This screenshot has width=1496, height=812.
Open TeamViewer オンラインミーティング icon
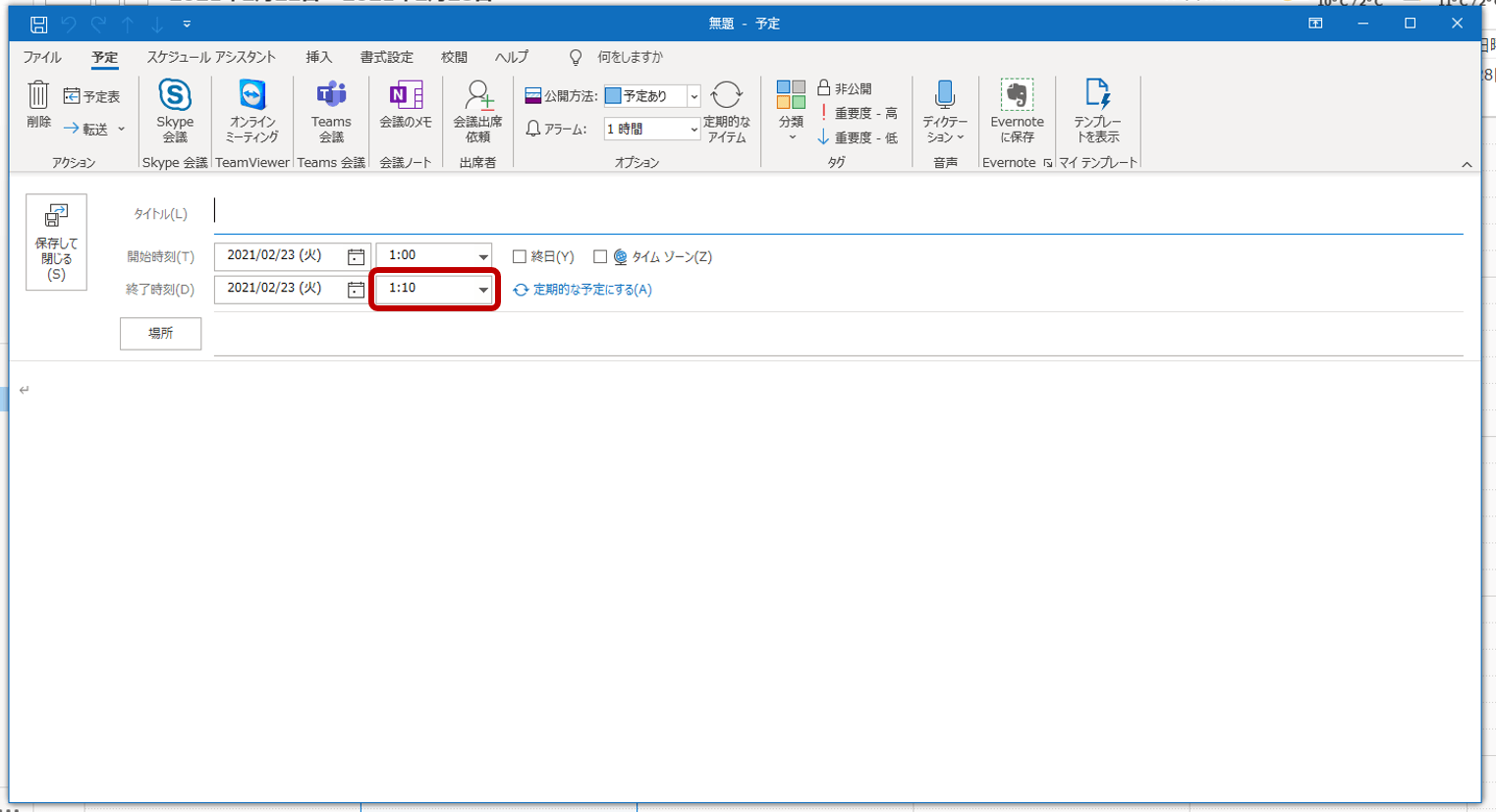252,96
